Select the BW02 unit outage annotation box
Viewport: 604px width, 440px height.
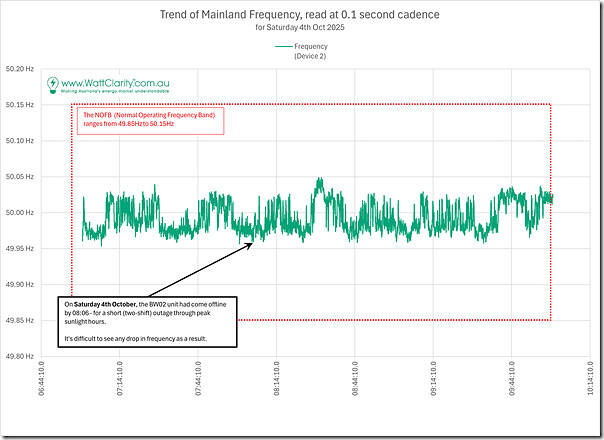click(147, 321)
